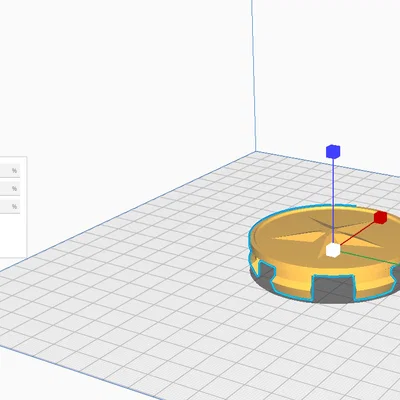
Task: Click the bottom percent field in scale panel
Action: [10, 207]
